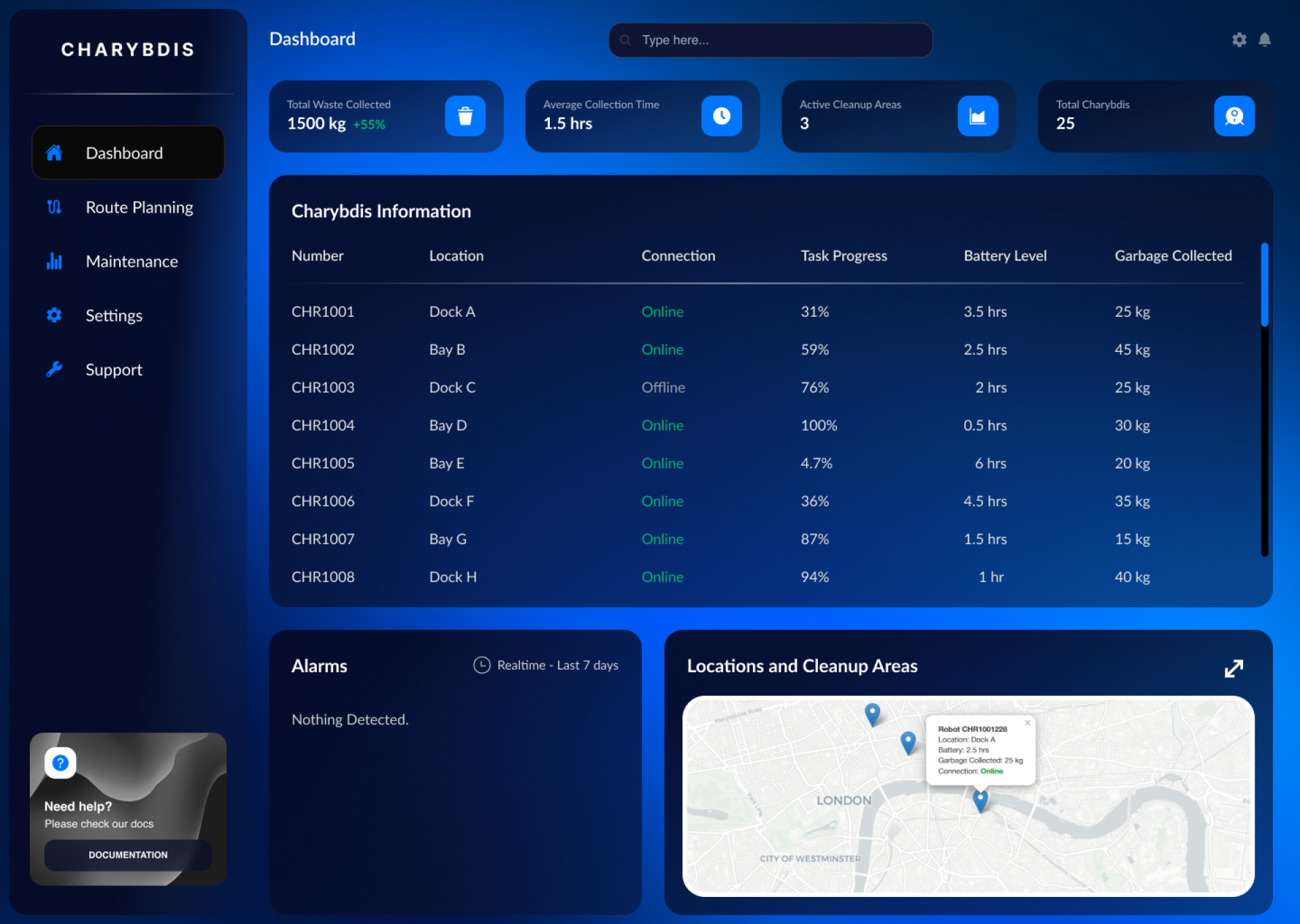Image resolution: width=1300 pixels, height=924 pixels.
Task: Click the Realtime - Last 7 days filter
Action: pyautogui.click(x=546, y=665)
